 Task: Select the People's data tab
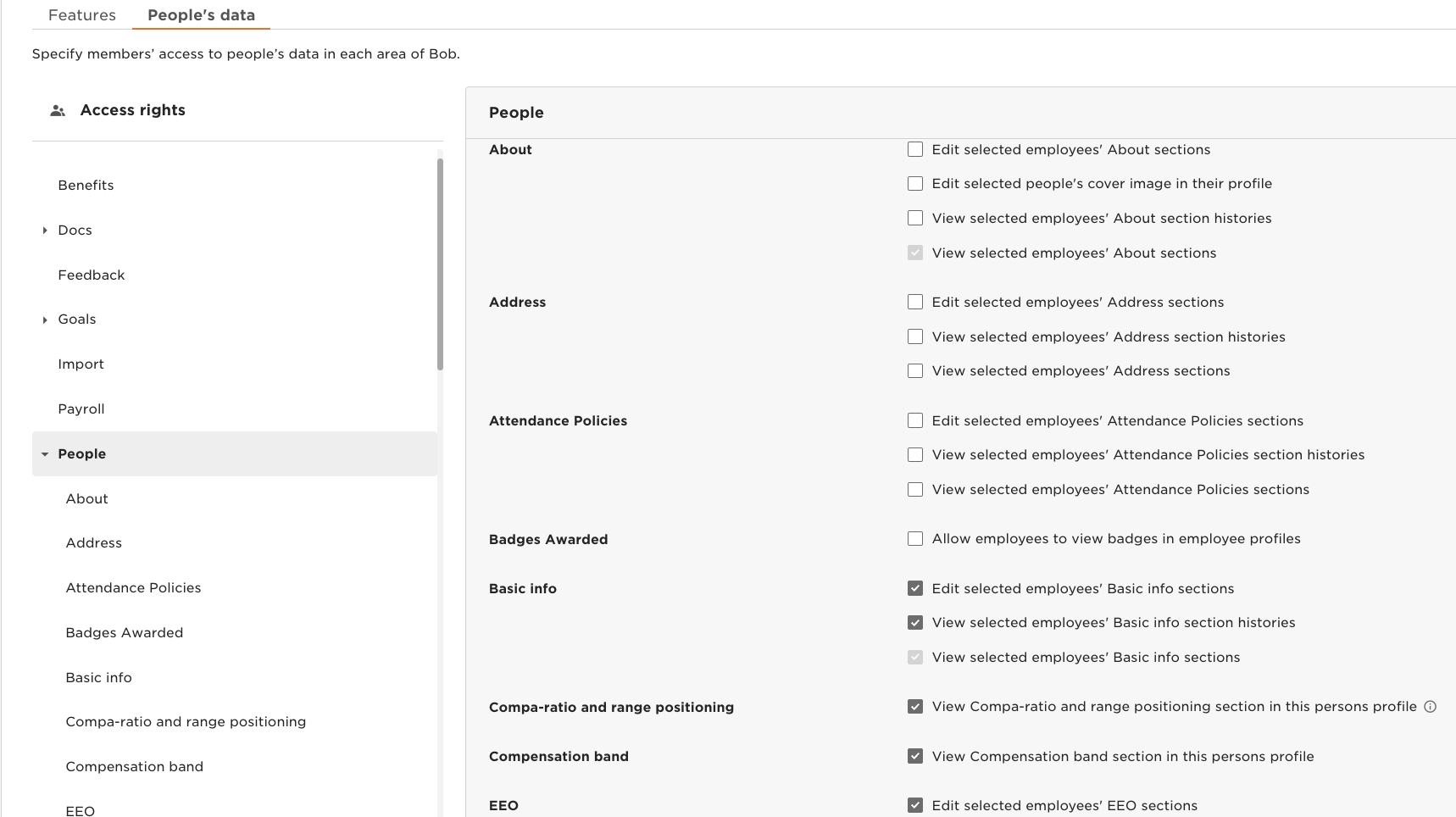click(x=201, y=15)
